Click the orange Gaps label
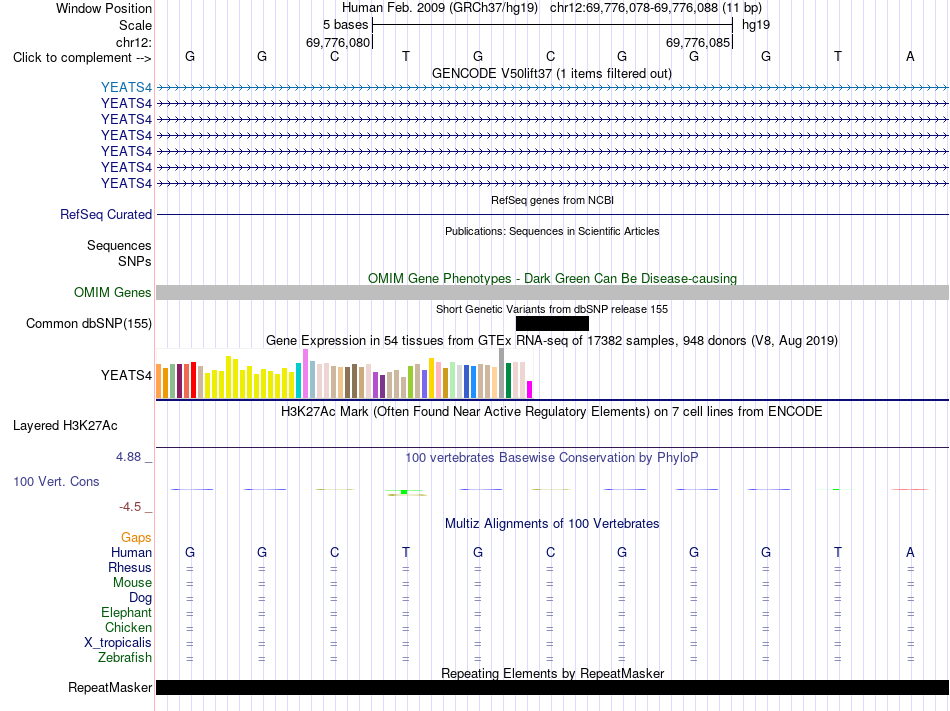This screenshot has height=711, width=950. [x=136, y=537]
